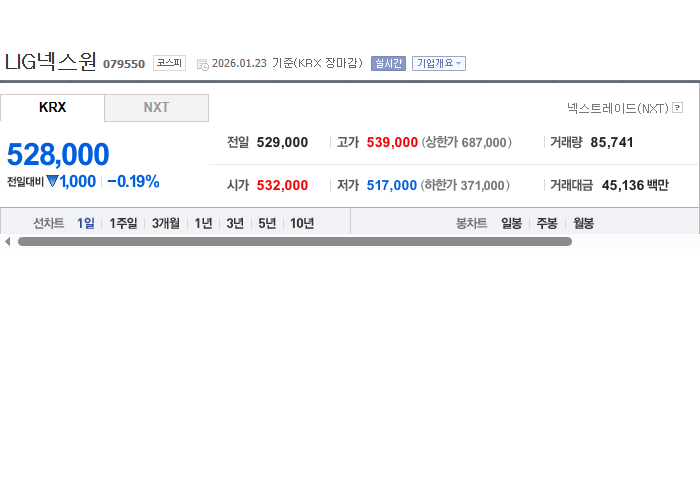This screenshot has height=490, width=700.
Task: Click the calendar clock icon beside date
Action: coord(203,64)
